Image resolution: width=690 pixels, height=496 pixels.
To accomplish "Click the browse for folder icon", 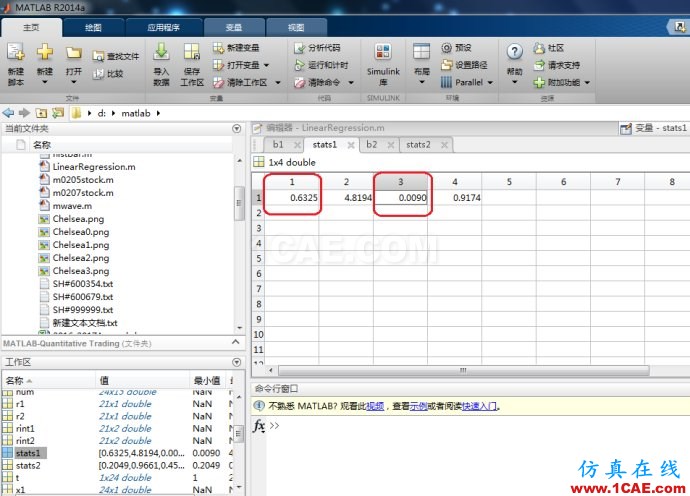I will (58, 113).
